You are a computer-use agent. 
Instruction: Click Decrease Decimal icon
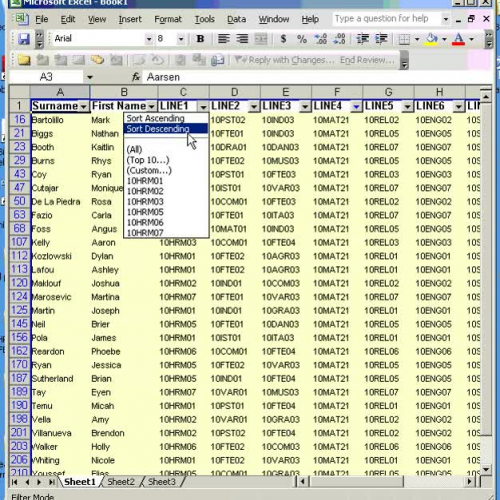[x=339, y=39]
